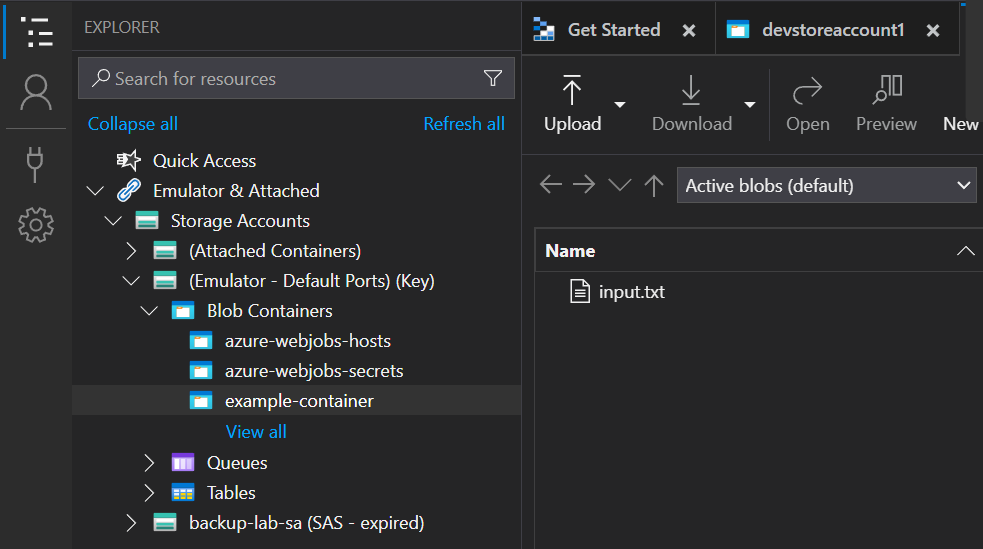983x549 pixels.
Task: Close the devstoreaccount1 tab
Action: coord(933,31)
